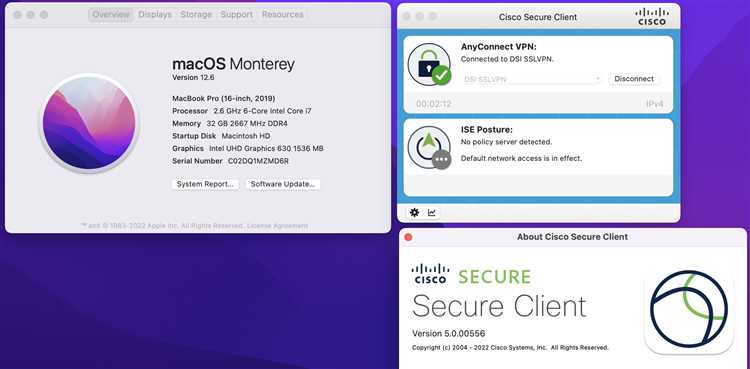This screenshot has height=369, width=750.
Task: Click 'Intel UHD Graphics 630 1536 MB' text
Action: (266, 149)
